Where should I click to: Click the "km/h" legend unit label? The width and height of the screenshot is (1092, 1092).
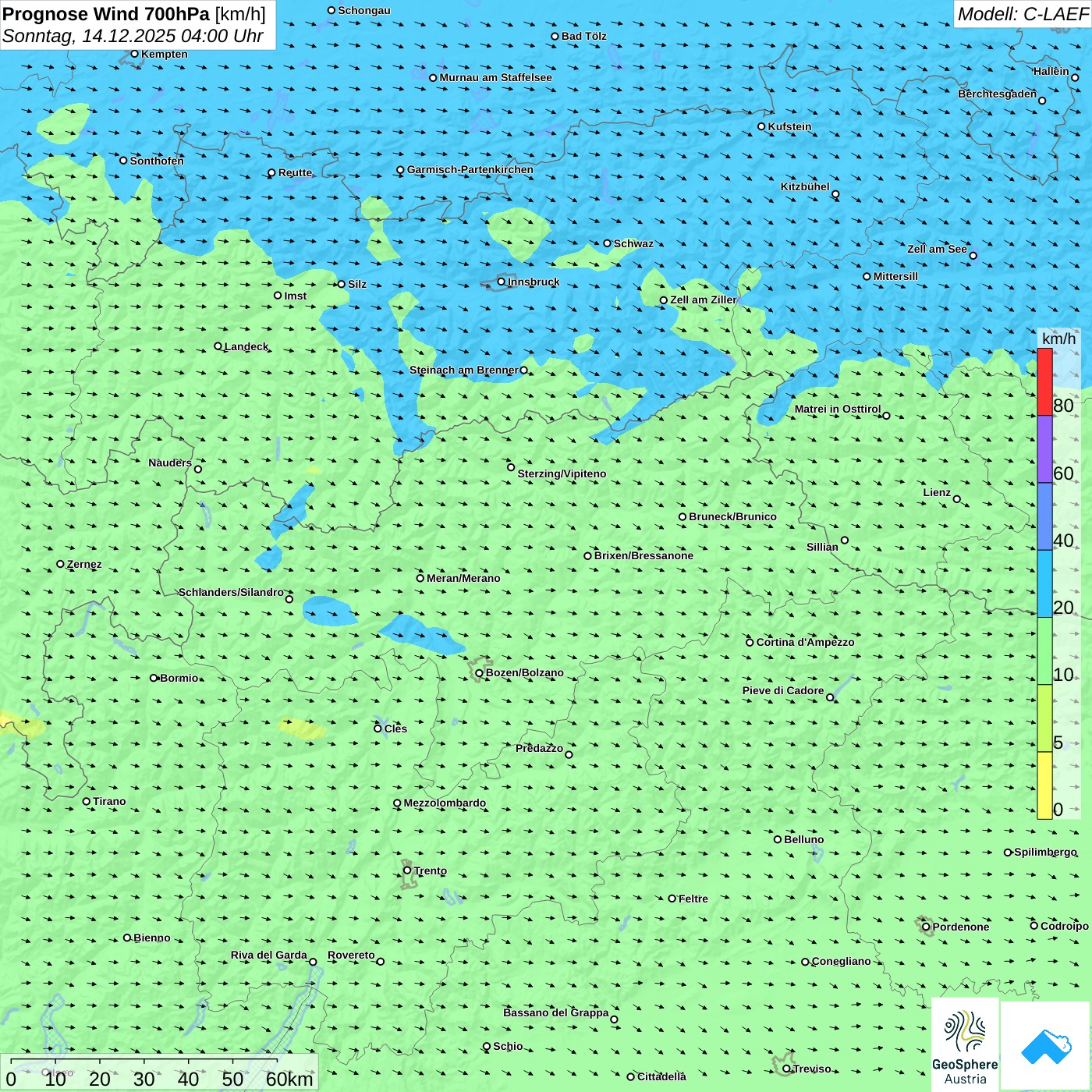click(x=1058, y=339)
